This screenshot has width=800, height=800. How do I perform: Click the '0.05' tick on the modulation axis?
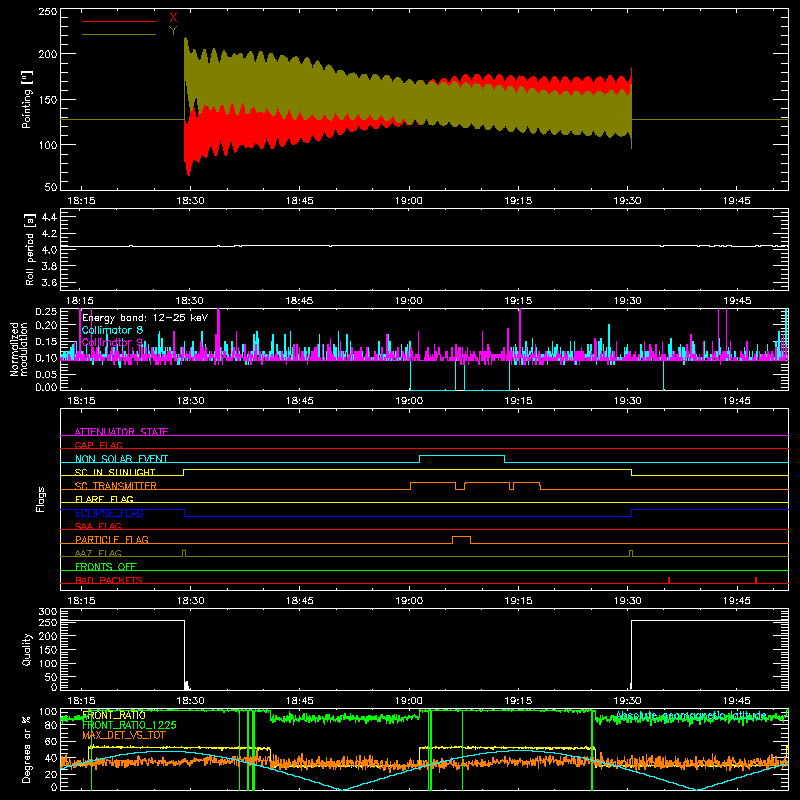tap(47, 374)
